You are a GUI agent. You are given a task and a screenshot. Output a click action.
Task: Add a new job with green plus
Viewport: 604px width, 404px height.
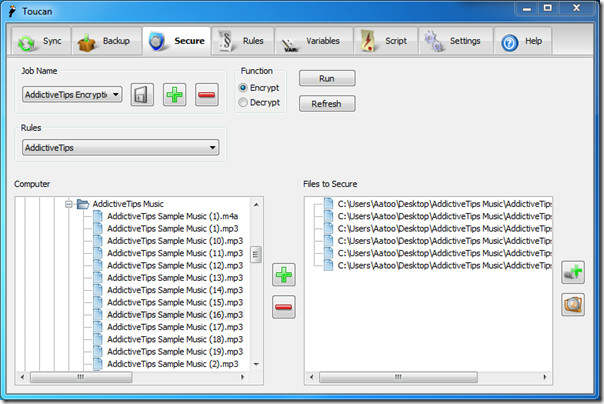coord(174,95)
